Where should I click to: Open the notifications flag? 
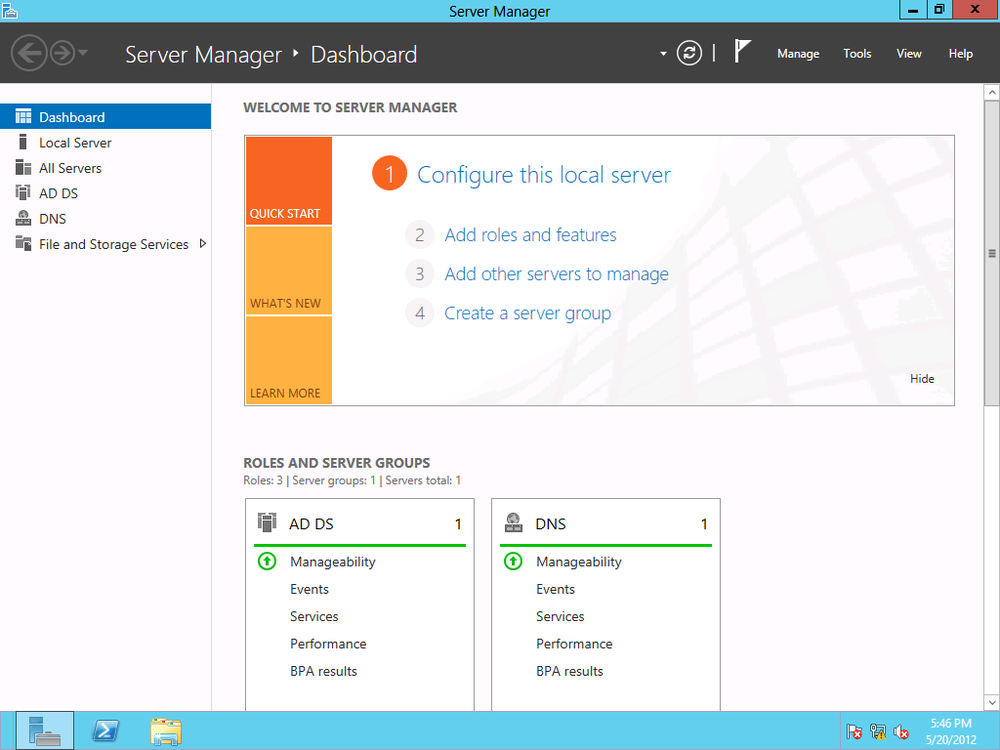point(741,51)
